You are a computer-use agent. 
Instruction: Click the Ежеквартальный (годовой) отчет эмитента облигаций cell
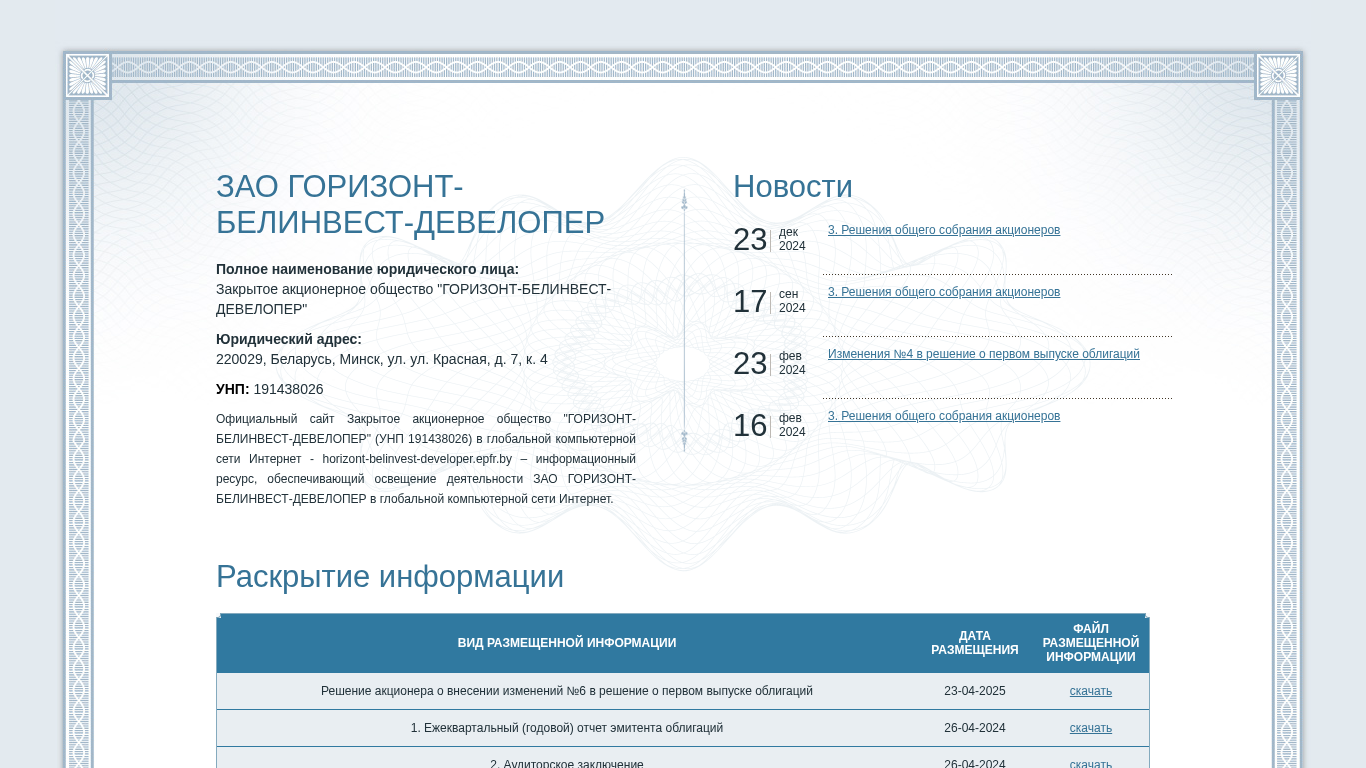567,728
